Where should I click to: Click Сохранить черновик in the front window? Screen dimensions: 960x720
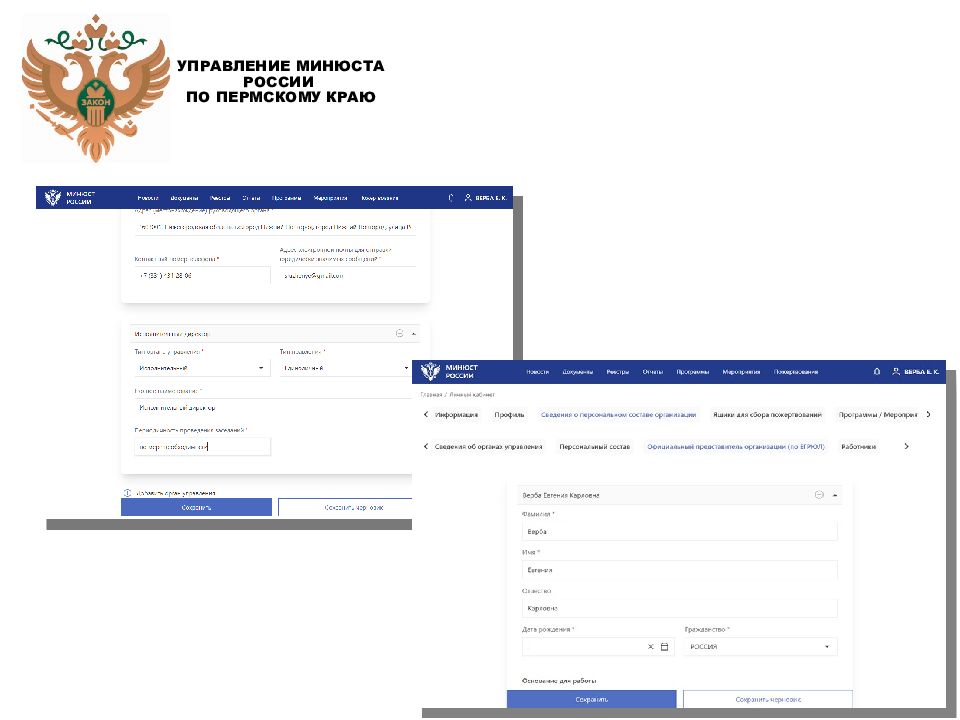tap(768, 699)
